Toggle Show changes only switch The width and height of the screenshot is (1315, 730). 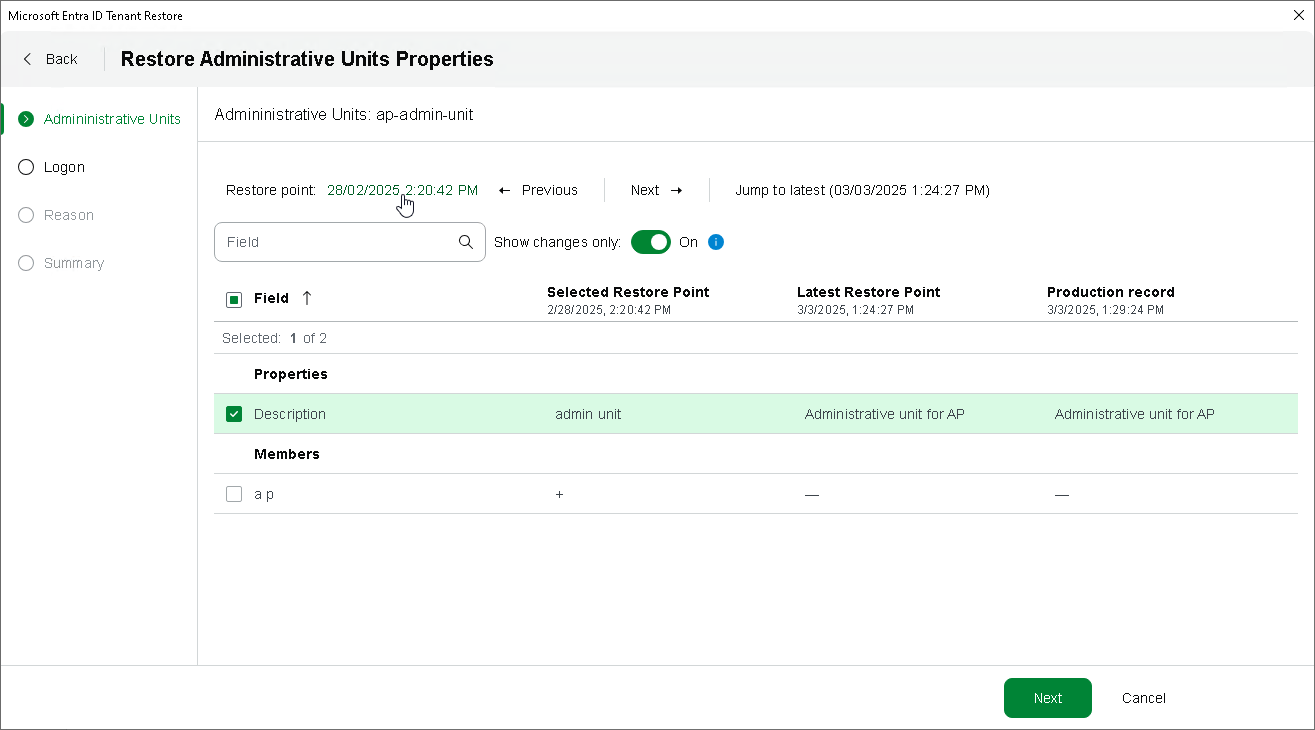[x=651, y=242]
